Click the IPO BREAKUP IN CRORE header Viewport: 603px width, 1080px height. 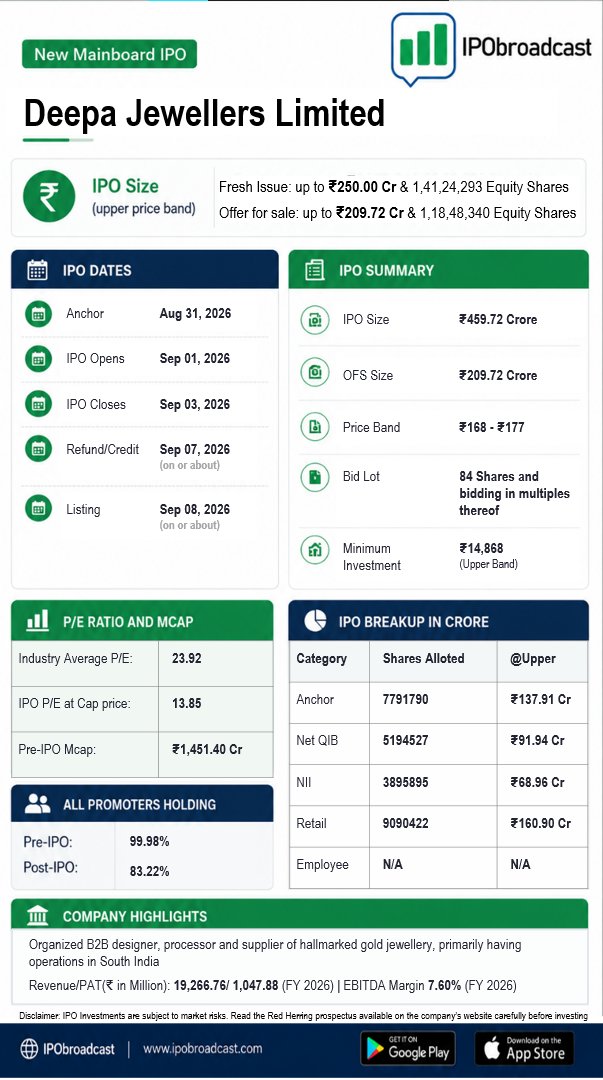pyautogui.click(x=438, y=621)
